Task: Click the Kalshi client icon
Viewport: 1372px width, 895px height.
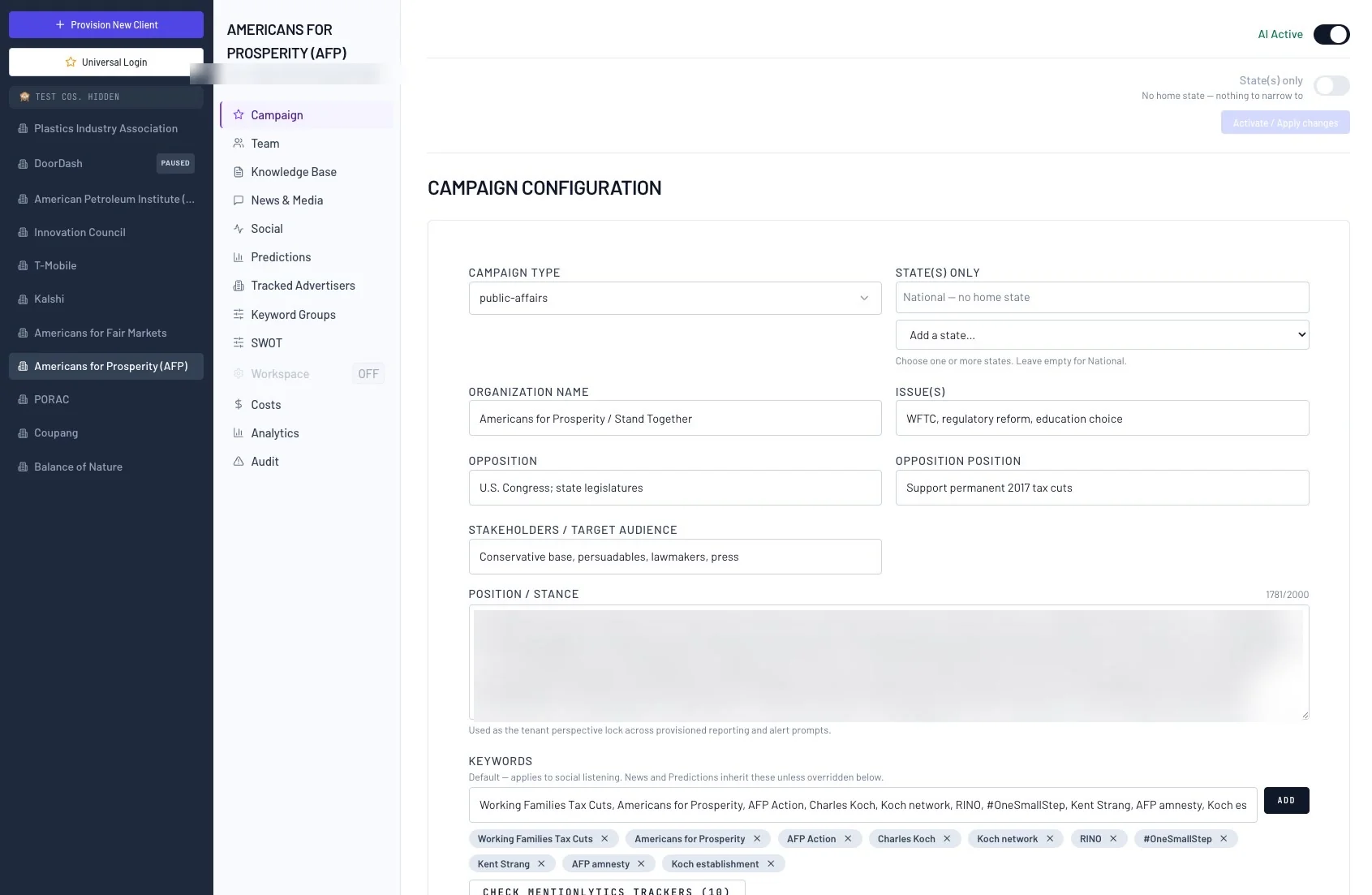Action: coord(23,299)
